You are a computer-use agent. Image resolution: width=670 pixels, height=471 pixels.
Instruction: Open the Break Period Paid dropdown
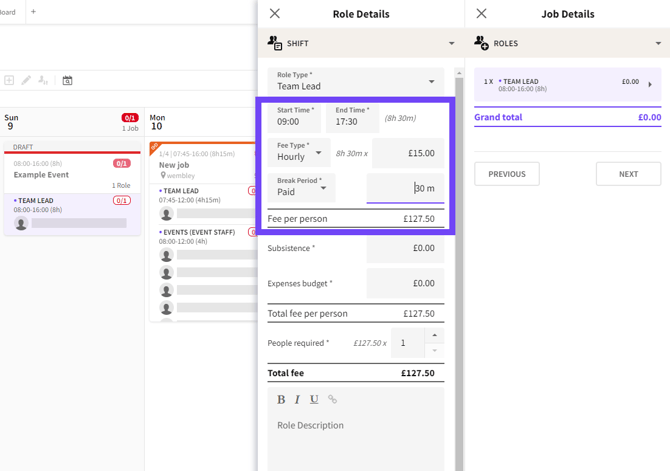coord(301,187)
